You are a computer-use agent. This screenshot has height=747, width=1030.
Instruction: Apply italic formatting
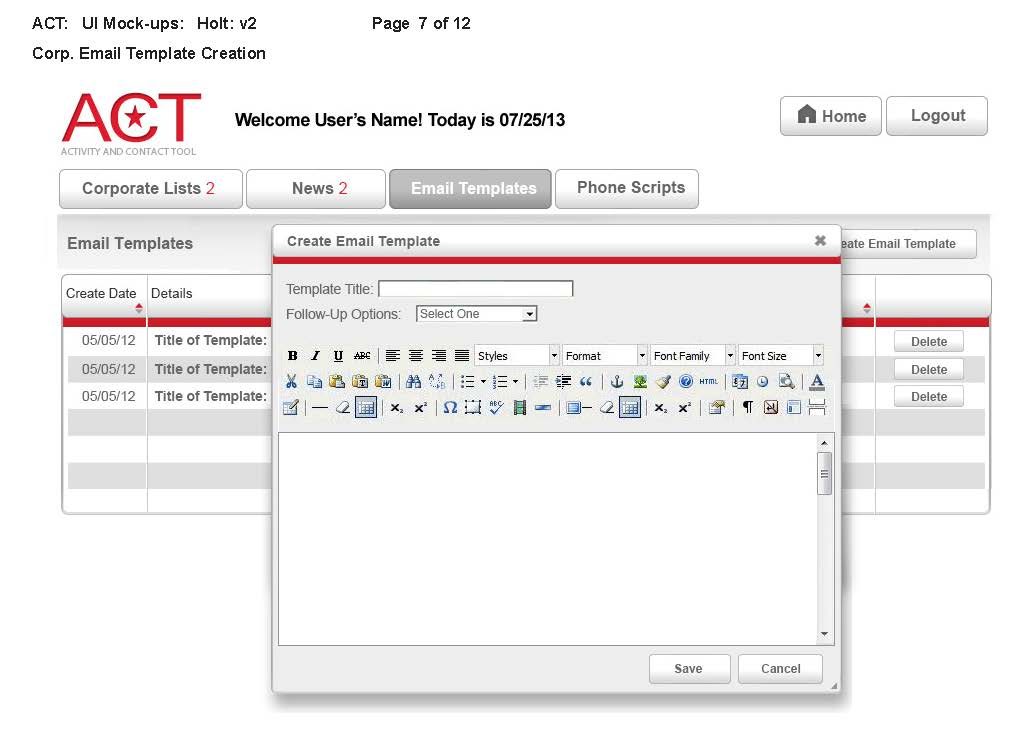coord(315,356)
